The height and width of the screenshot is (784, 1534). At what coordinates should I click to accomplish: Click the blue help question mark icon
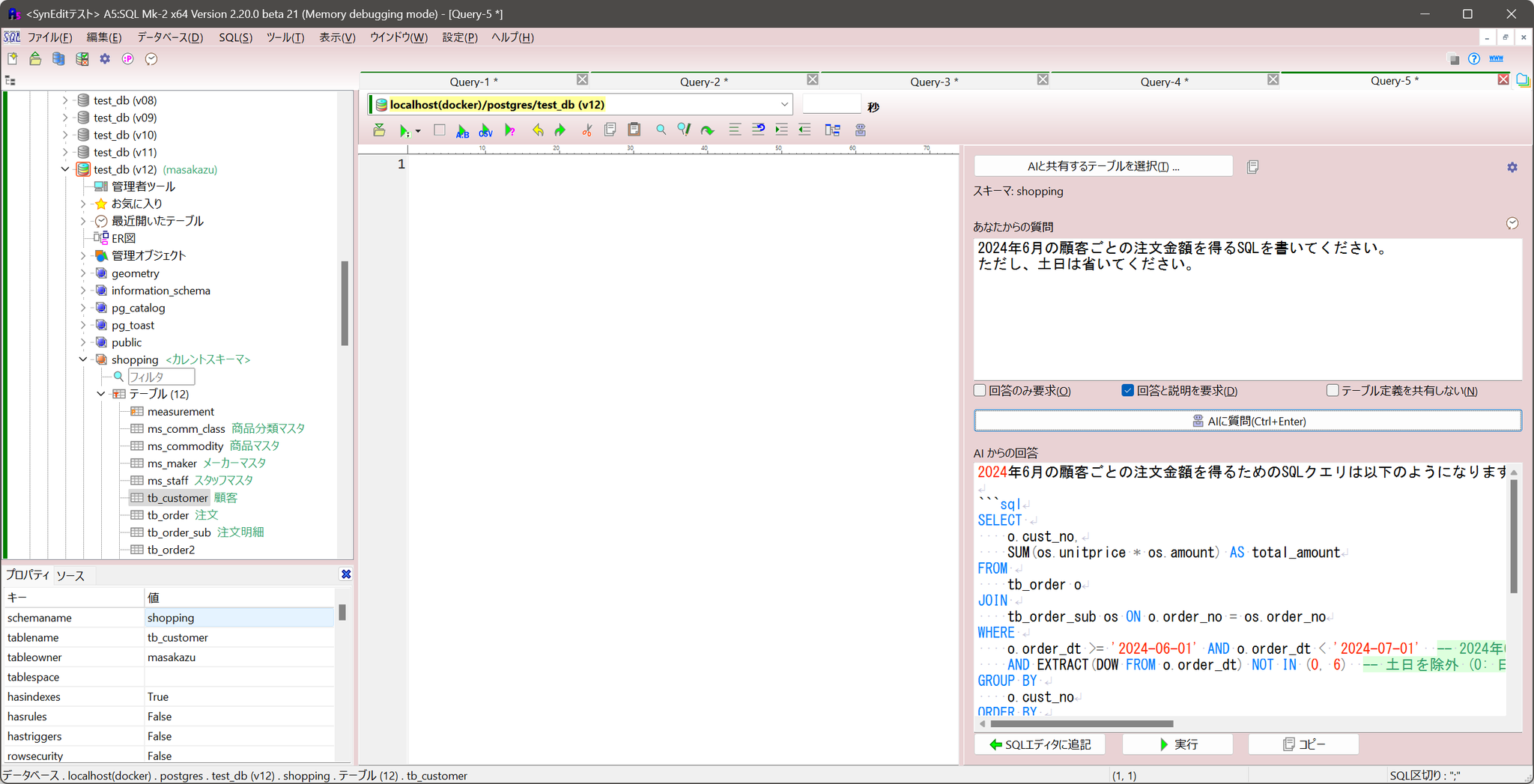(x=1474, y=59)
